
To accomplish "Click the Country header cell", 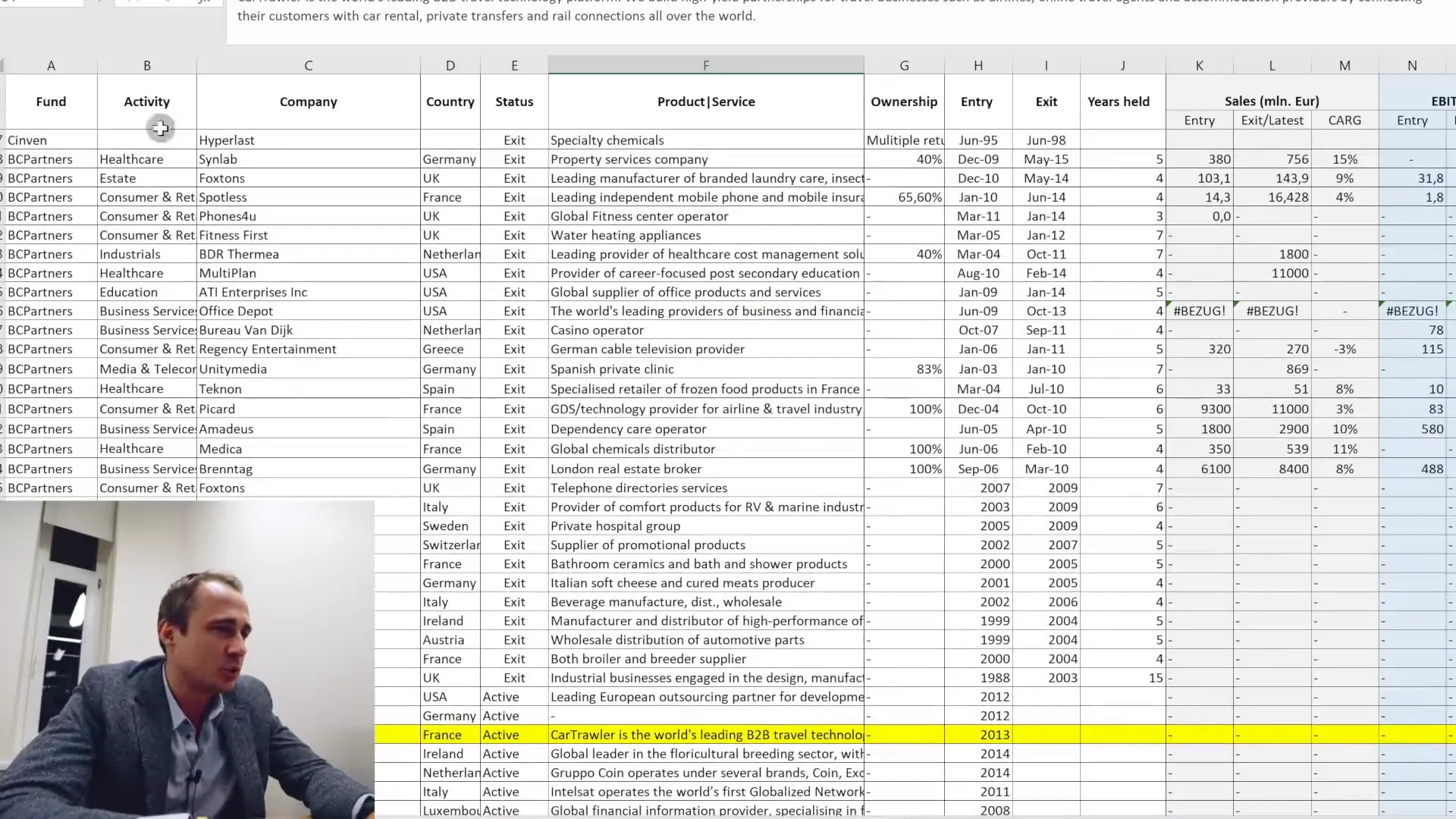I will coord(450,102).
